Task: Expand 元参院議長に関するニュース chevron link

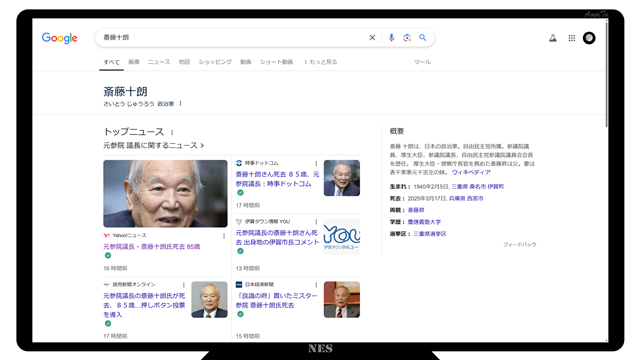Action: pos(153,145)
